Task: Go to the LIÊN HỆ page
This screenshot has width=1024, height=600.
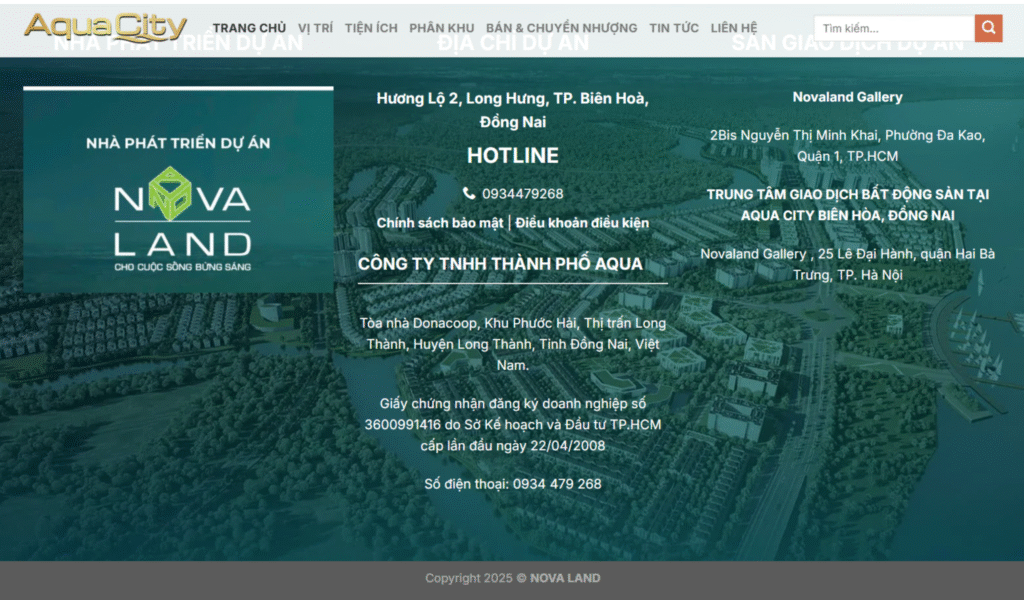Action: point(734,28)
